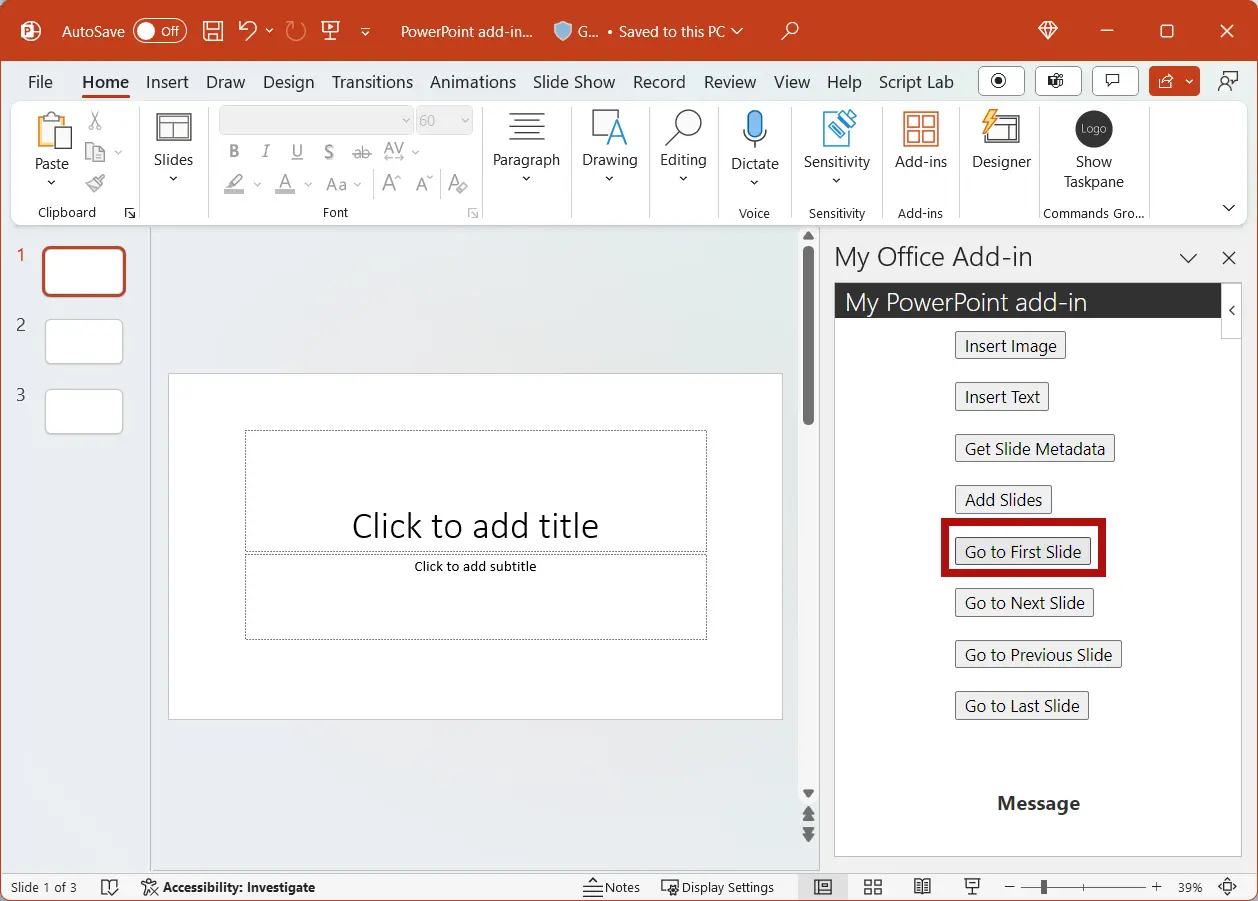Toggle the Notes pane
1258x901 pixels.
click(610, 887)
